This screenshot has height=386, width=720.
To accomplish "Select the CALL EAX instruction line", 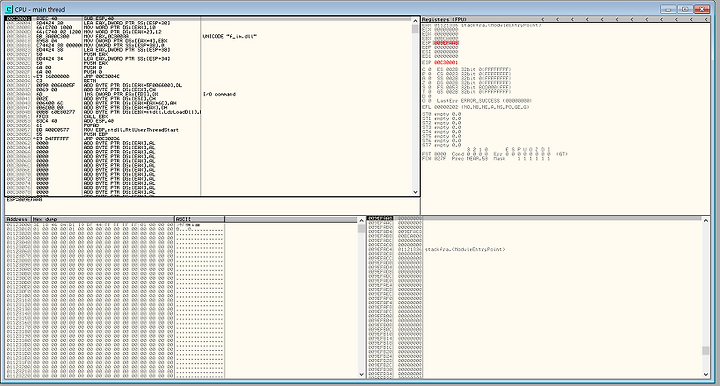I will pyautogui.click(x=95, y=117).
